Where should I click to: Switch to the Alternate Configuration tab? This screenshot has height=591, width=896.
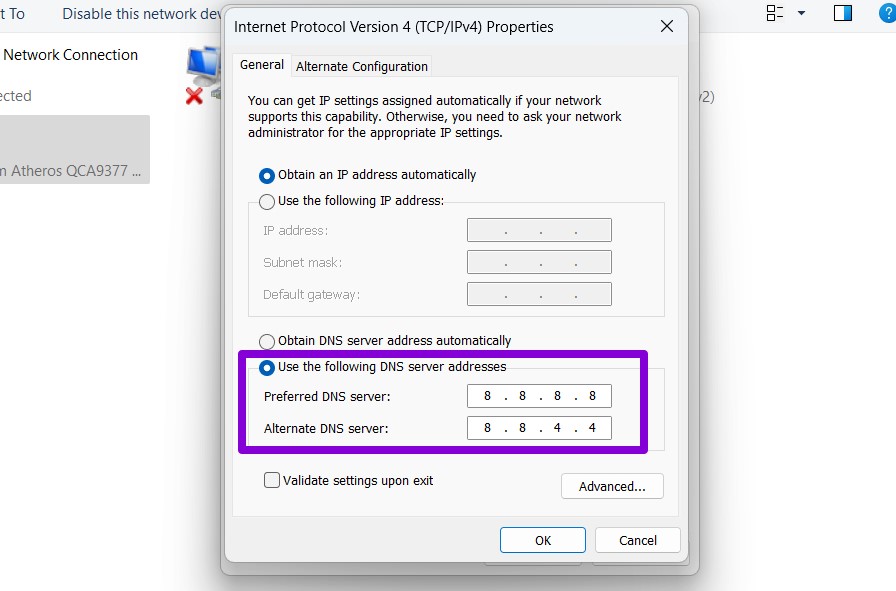[361, 66]
